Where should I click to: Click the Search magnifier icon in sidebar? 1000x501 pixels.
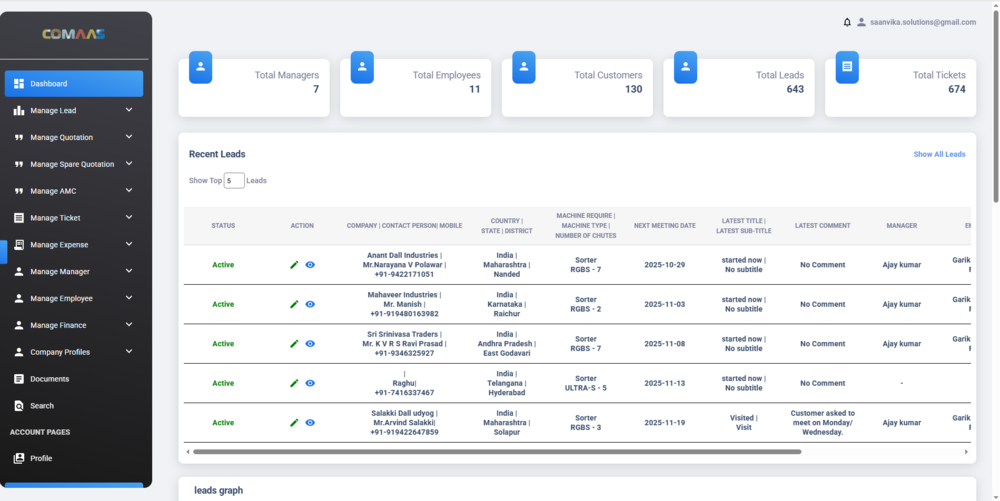[x=19, y=405]
